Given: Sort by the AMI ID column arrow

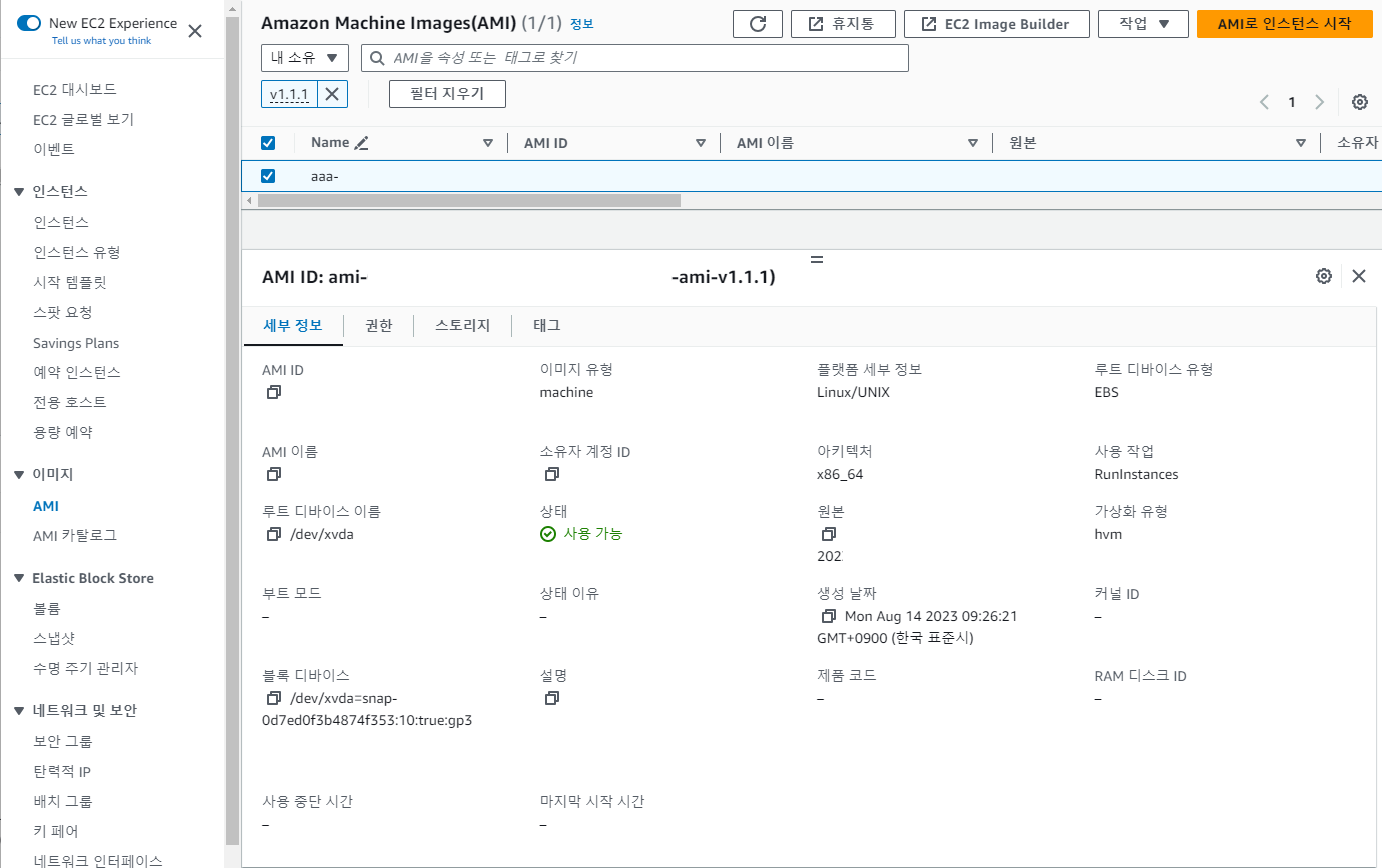Looking at the screenshot, I should [x=701, y=143].
